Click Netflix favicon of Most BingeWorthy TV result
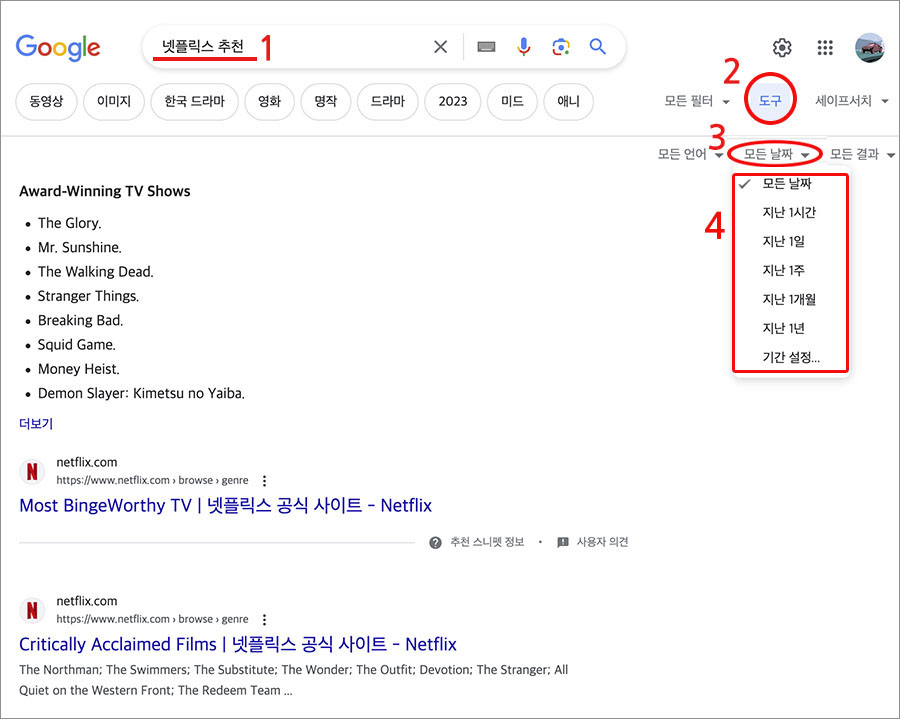900x719 pixels. [32, 471]
